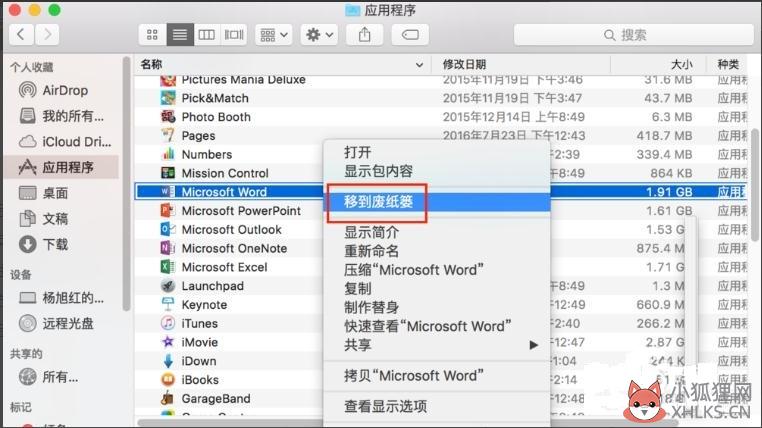Select the iMovie app icon
Viewport: 762px width, 428px height.
[168, 342]
